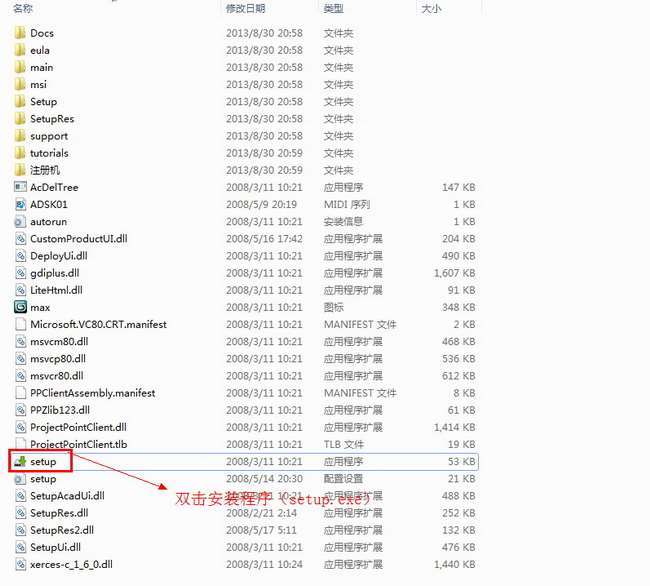Click the CustomProductUI.dll file icon
The height and width of the screenshot is (586, 650).
[x=20, y=239]
